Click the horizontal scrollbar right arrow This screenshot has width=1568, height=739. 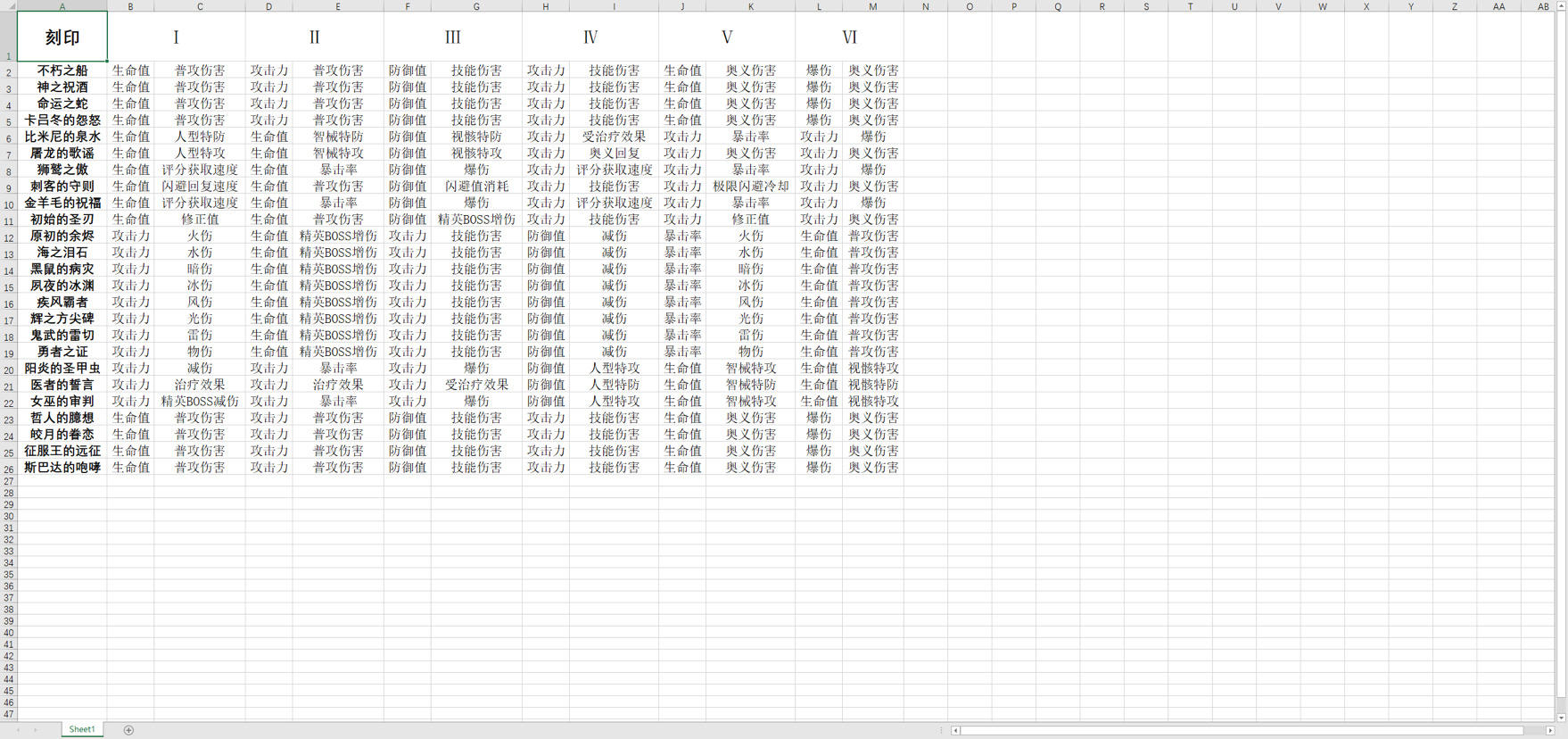pos(1550,730)
